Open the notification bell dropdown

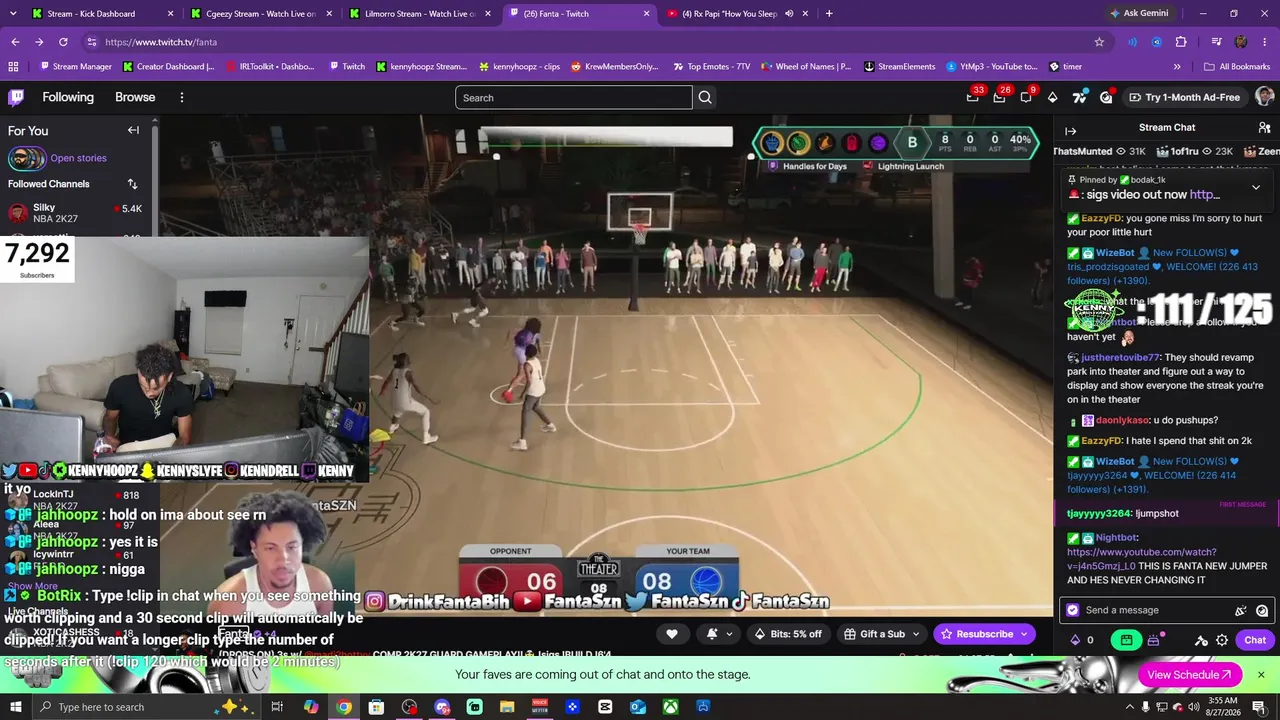(x=718, y=634)
